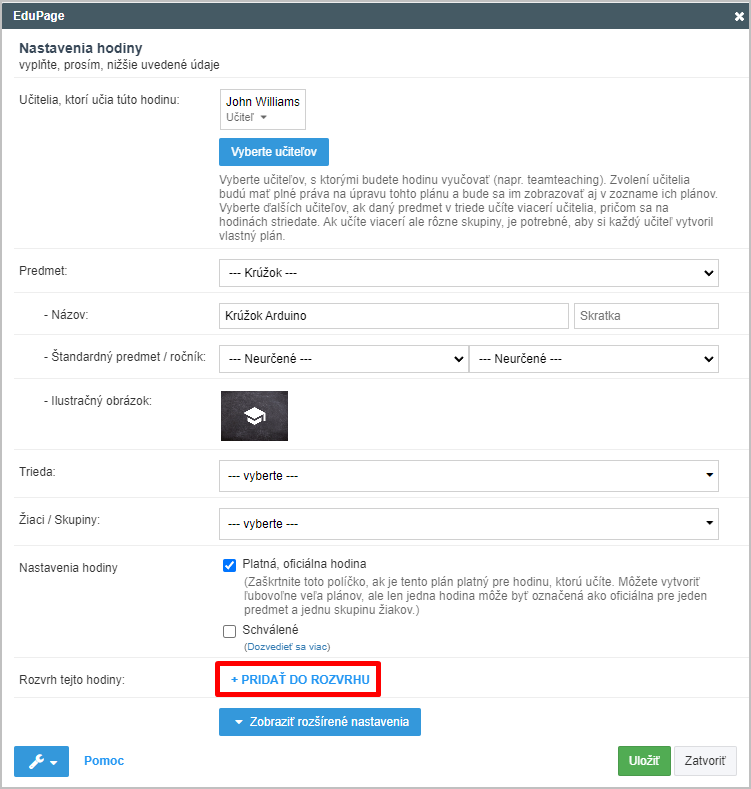
Task: Open the Dozvedieť sa viac link
Action: pos(287,647)
